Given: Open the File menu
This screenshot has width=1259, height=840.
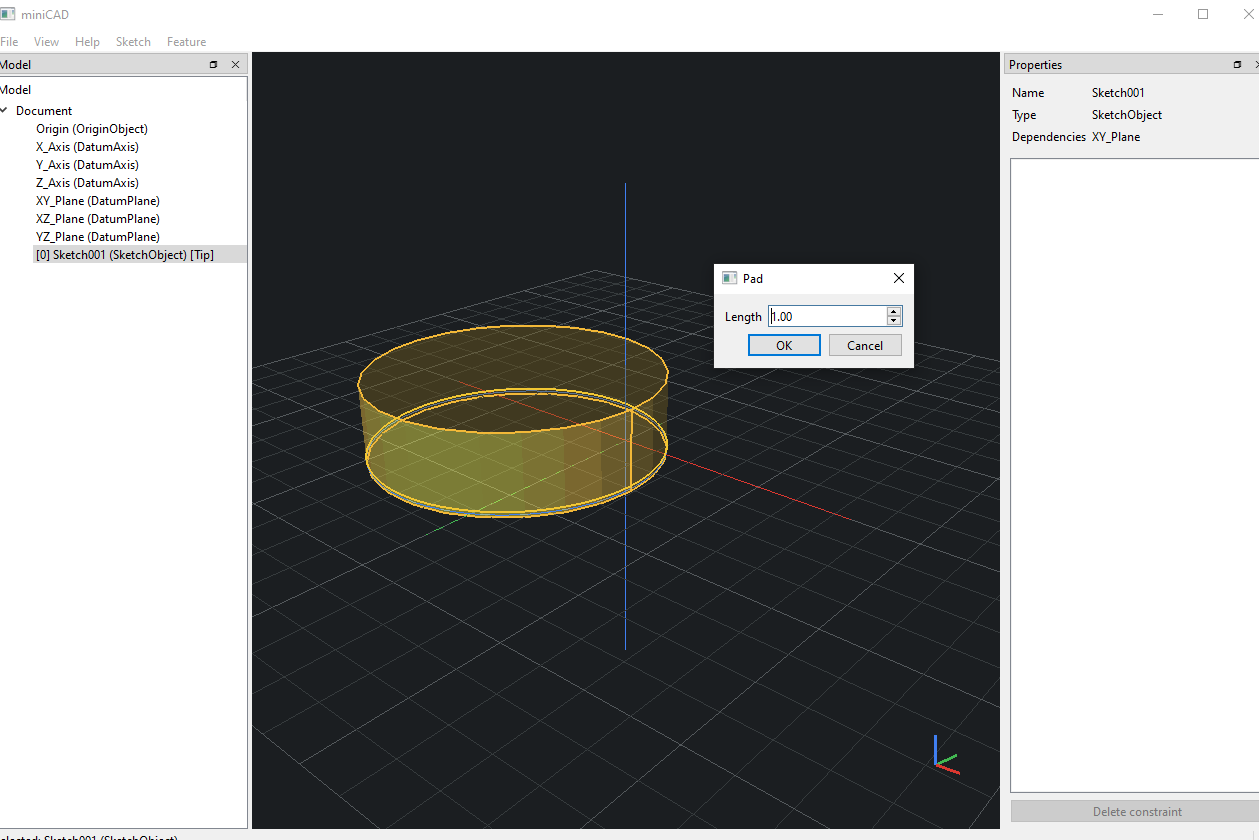Looking at the screenshot, I should (9, 42).
